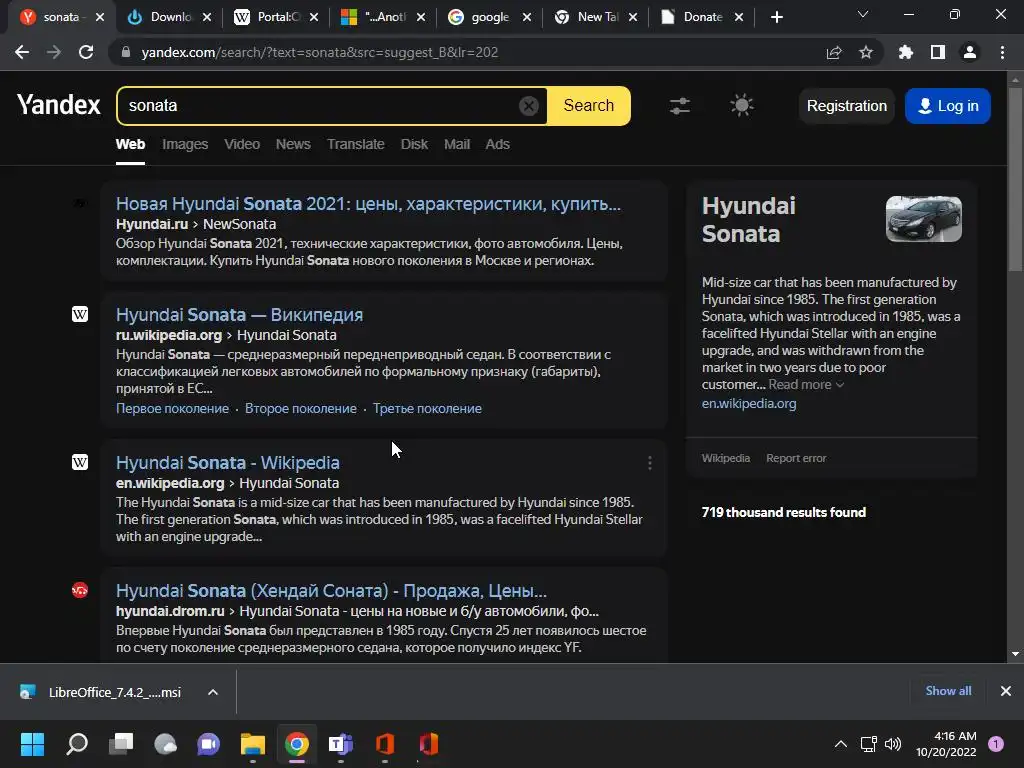Screen dimensions: 1024x768
Task: Open Hyundai Sonata (Хендай Соната) Продажа result
Action: (331, 591)
